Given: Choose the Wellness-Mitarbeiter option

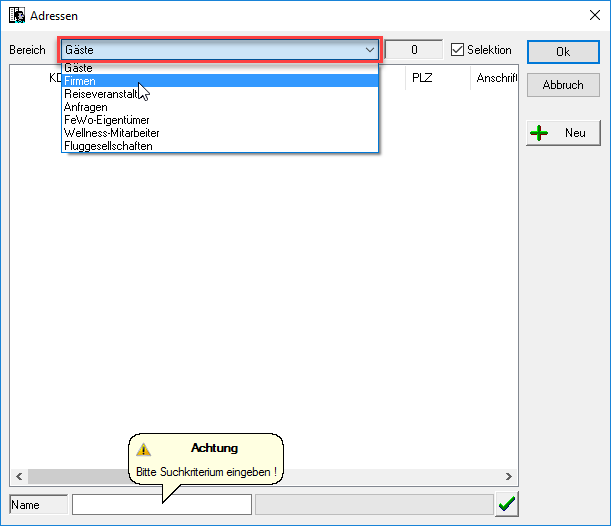Looking at the screenshot, I should pyautogui.click(x=220, y=133).
